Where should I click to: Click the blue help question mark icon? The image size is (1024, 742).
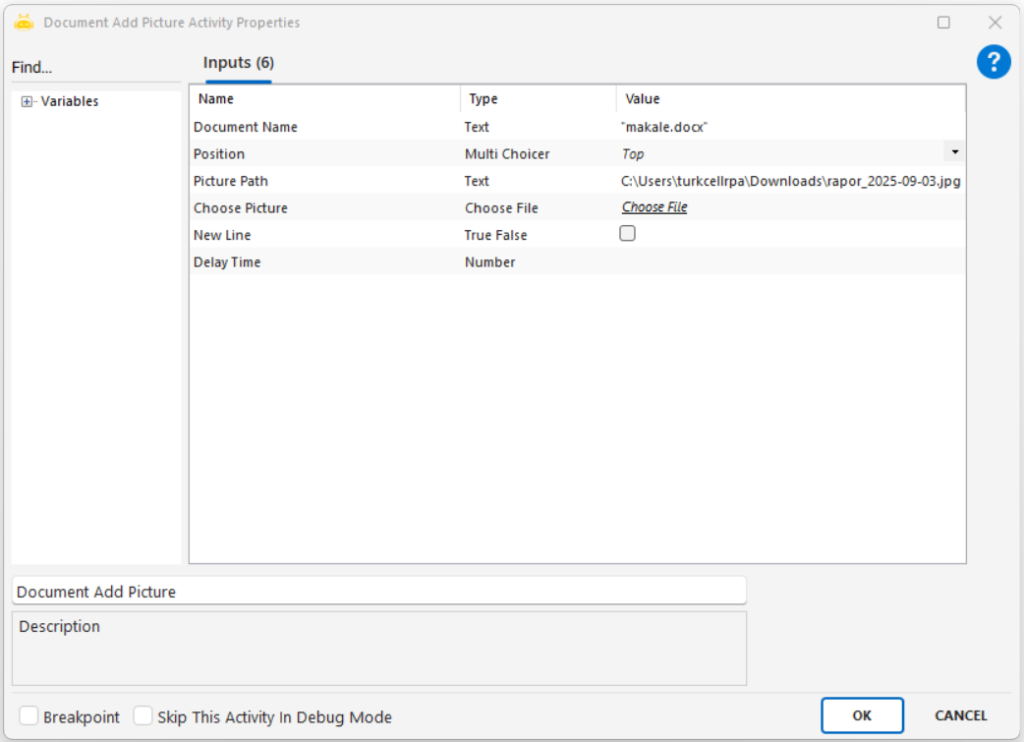[x=993, y=63]
